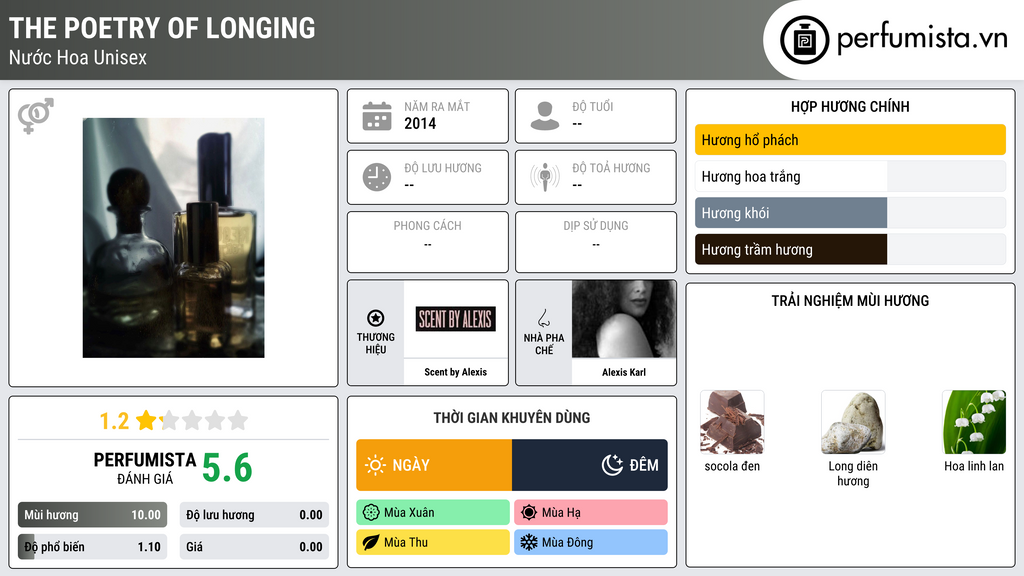Click the clock icon for Độ lưu hương
This screenshot has width=1024, height=576.
click(x=377, y=177)
